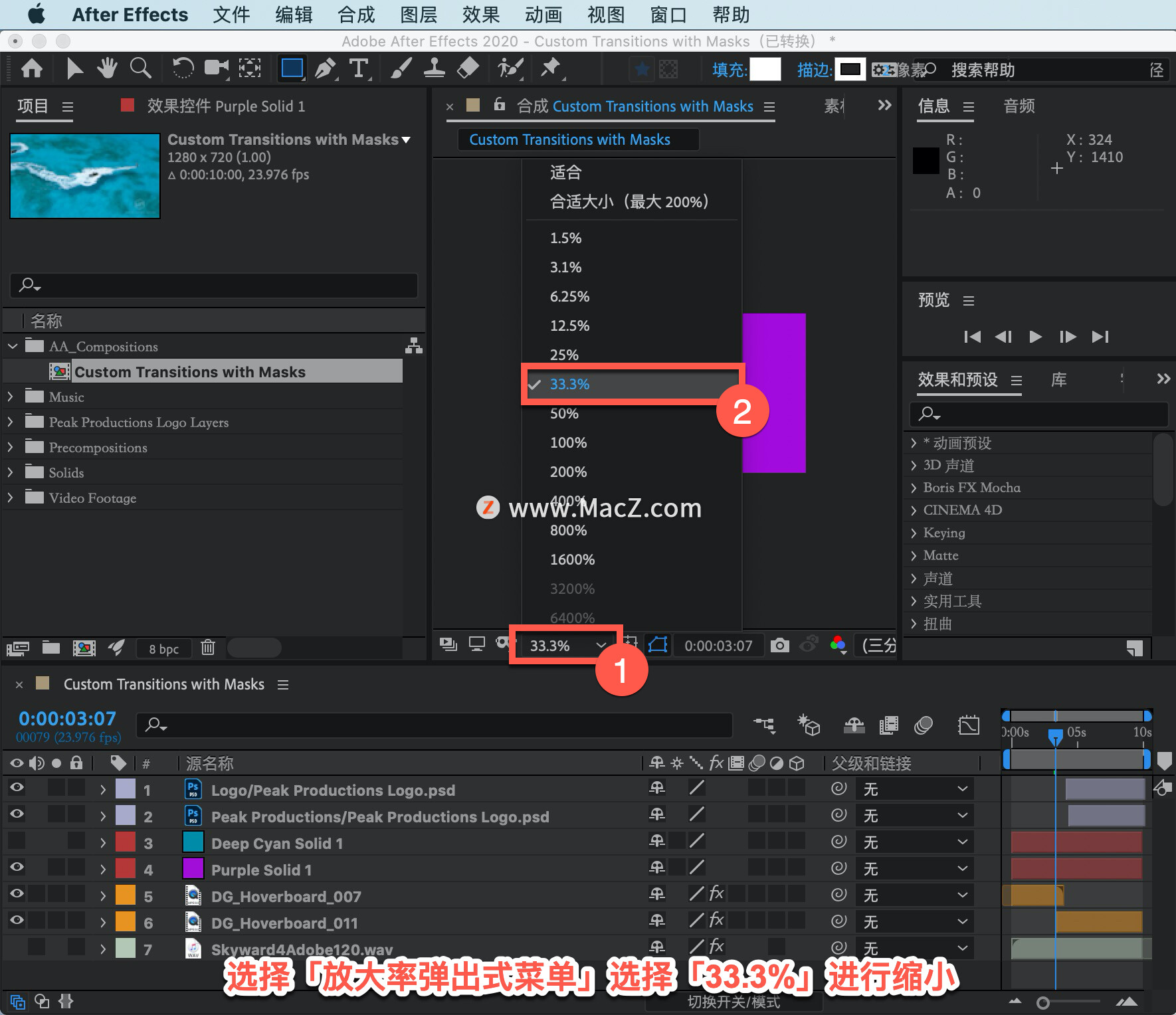Select the Eraser tool

tap(468, 68)
